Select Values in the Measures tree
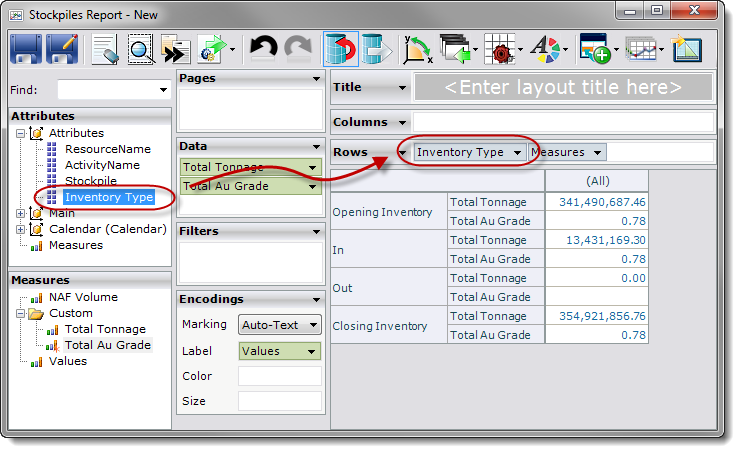The image size is (740, 453). click(68, 361)
